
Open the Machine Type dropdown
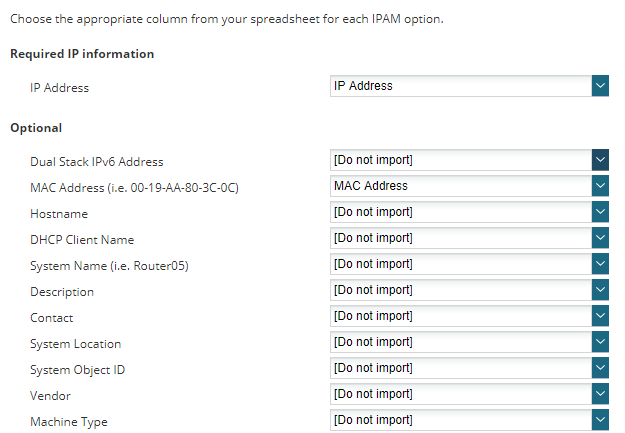(x=600, y=420)
